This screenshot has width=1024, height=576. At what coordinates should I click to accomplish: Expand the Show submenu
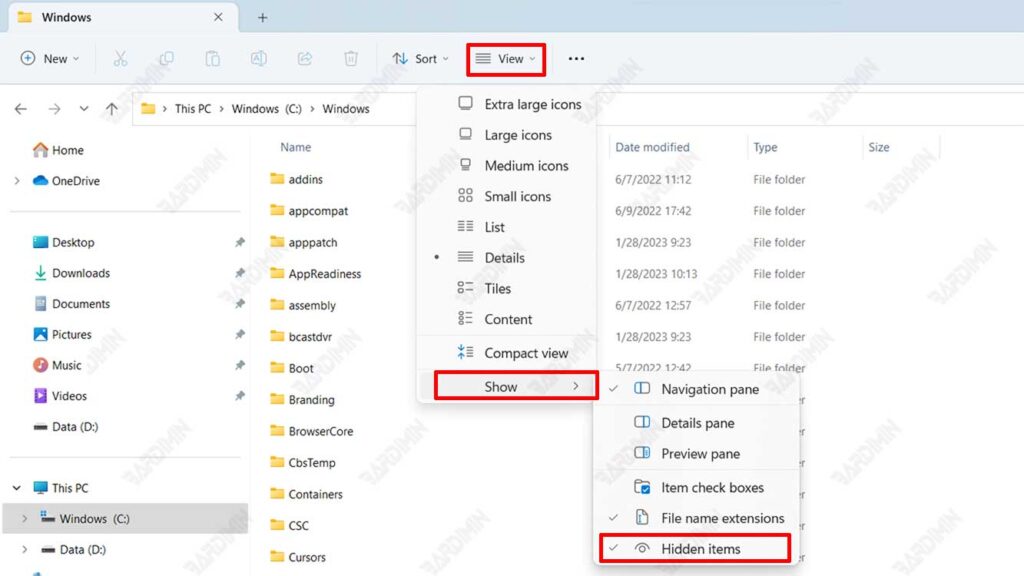click(516, 387)
